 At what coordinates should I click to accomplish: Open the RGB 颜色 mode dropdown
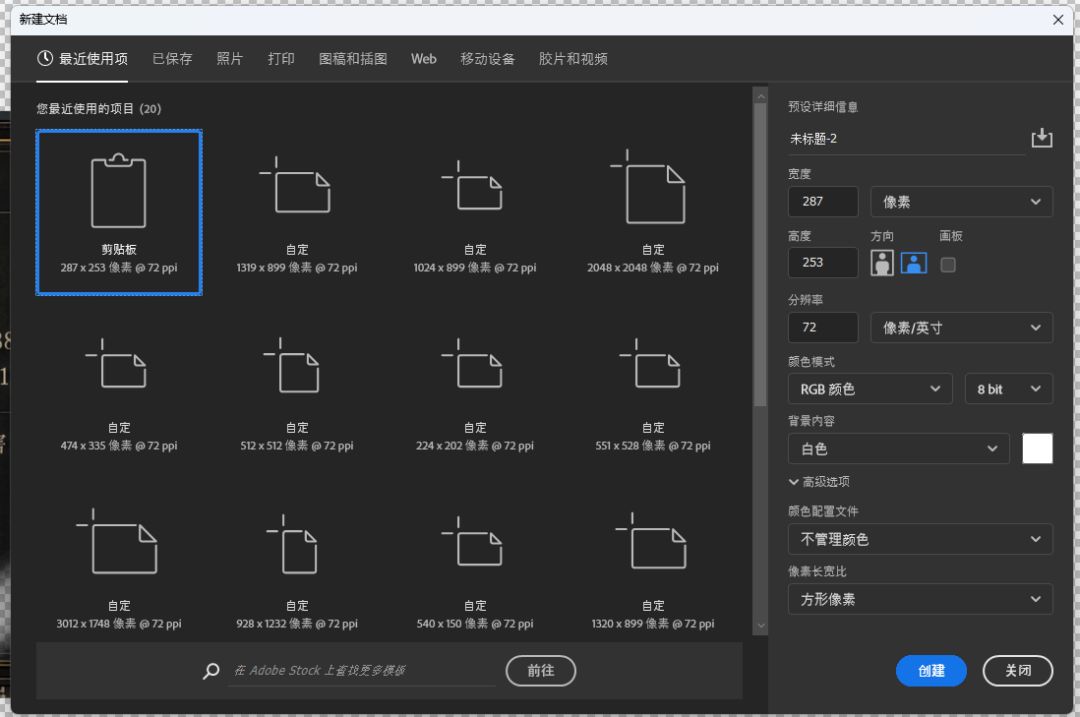pyautogui.click(x=870, y=389)
